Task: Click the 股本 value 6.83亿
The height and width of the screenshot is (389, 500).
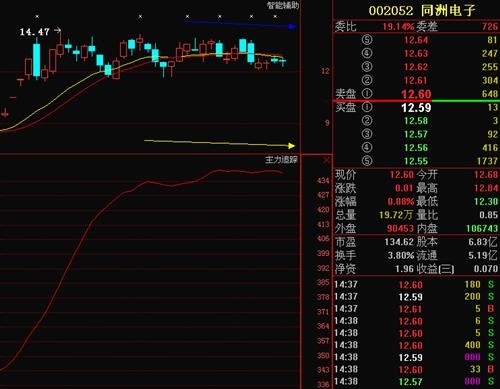Action: [x=483, y=242]
